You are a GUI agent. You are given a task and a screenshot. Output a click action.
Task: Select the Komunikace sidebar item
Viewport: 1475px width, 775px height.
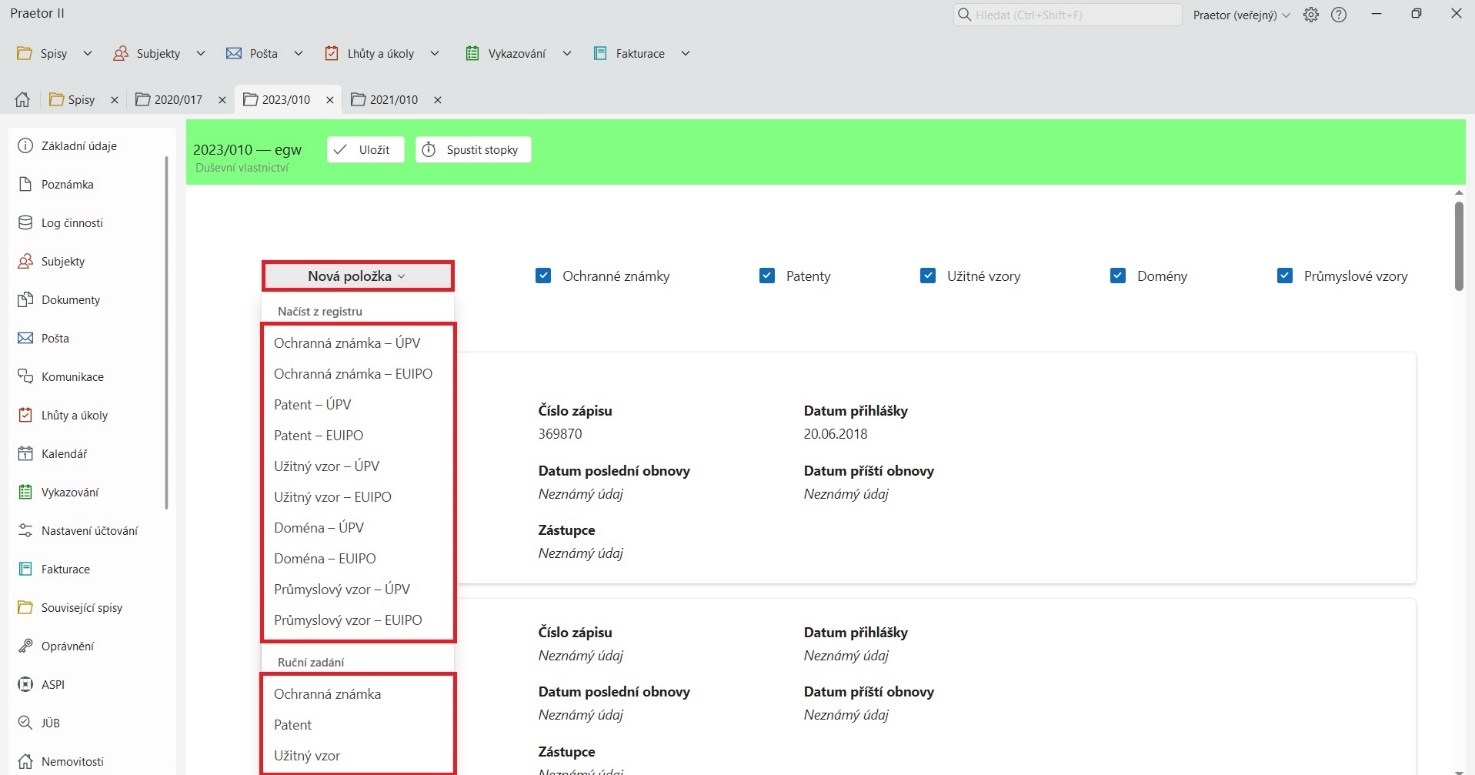(x=73, y=376)
